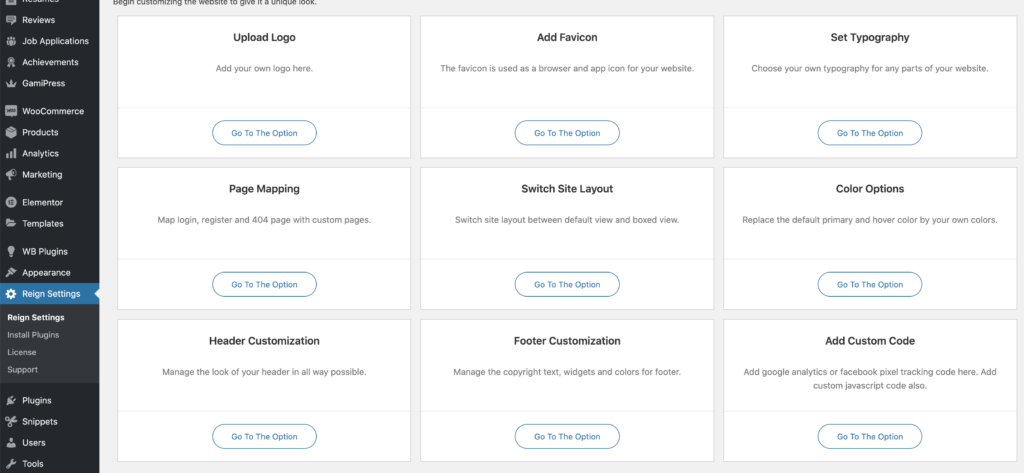Click the Switch Site Layout card title
The image size is (1024, 473).
coord(567,189)
